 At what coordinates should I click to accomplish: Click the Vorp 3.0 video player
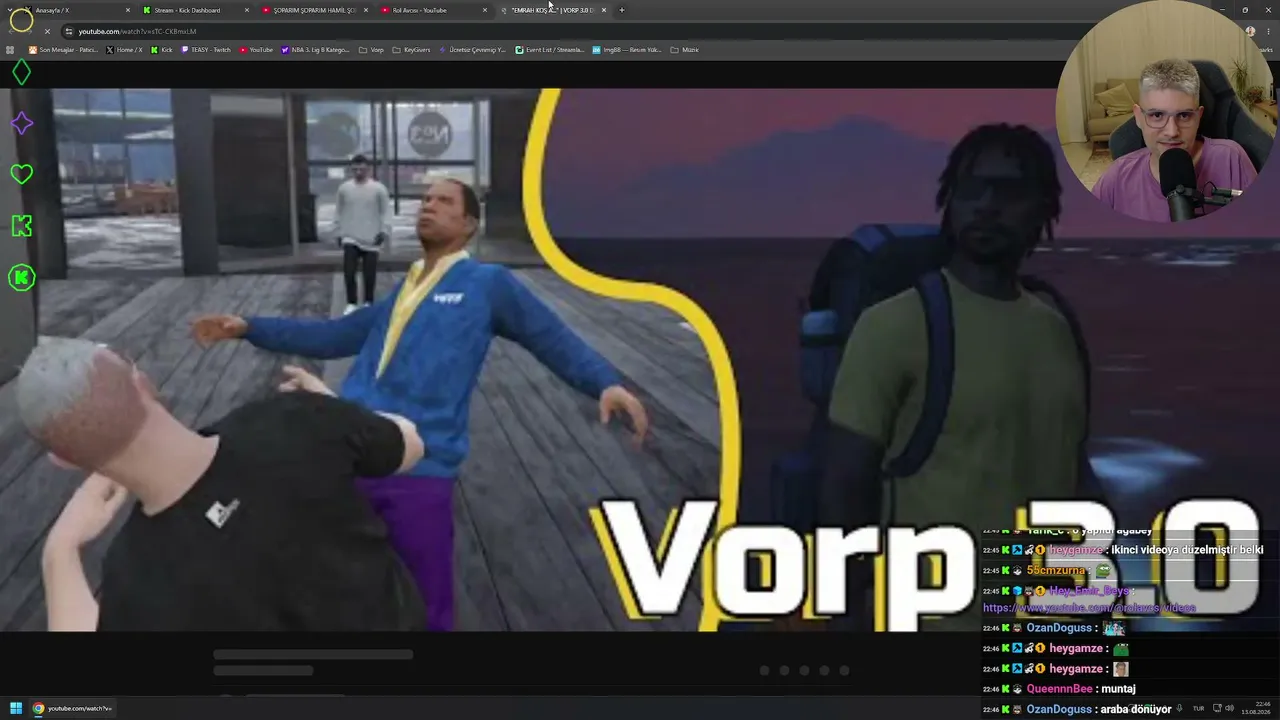click(x=640, y=360)
